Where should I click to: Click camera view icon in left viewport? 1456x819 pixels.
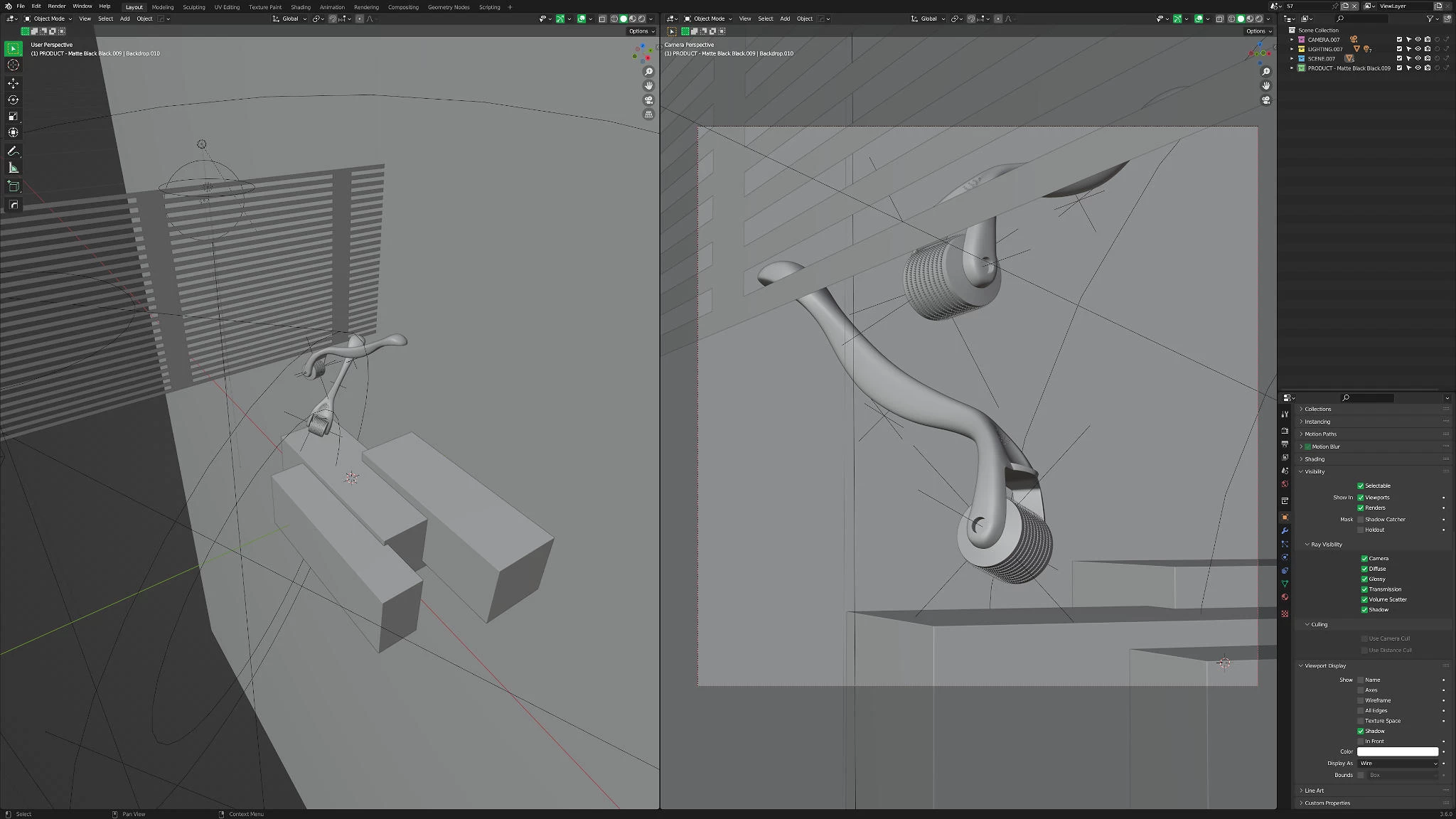648,100
